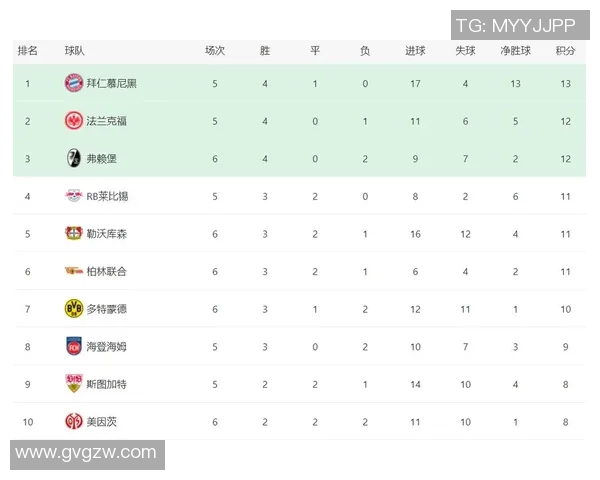Click the 场次 column header

(215, 50)
